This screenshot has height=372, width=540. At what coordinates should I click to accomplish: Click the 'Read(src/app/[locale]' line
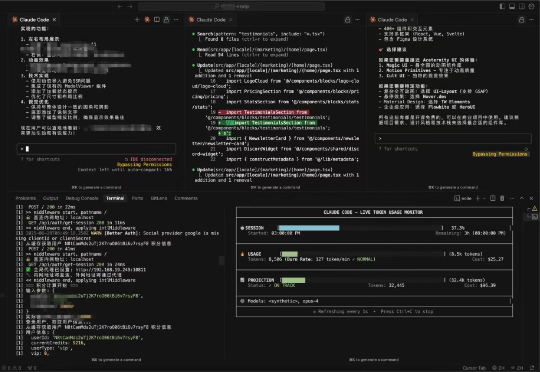pyautogui.click(x=260, y=50)
